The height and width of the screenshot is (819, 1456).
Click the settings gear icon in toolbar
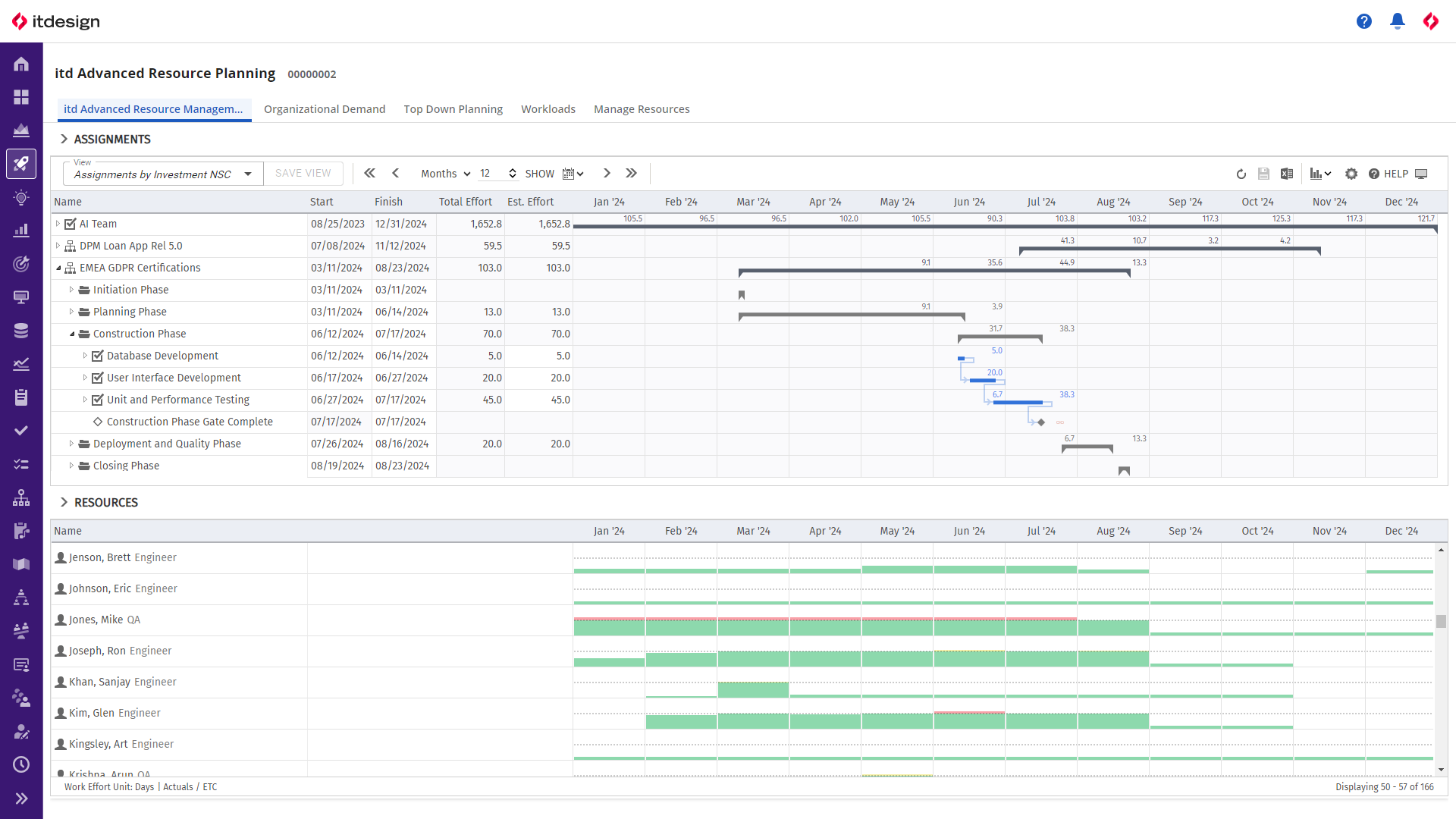[x=1351, y=173]
